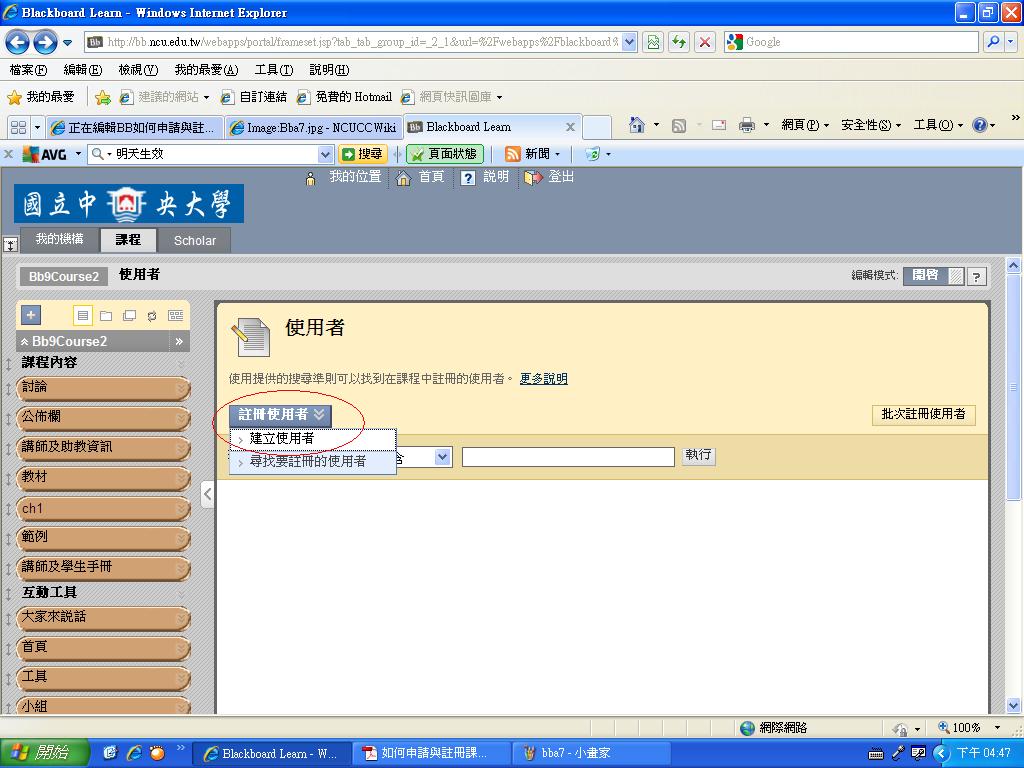The width and height of the screenshot is (1024, 768).
Task: Open the 更多說明 link
Action: (543, 379)
